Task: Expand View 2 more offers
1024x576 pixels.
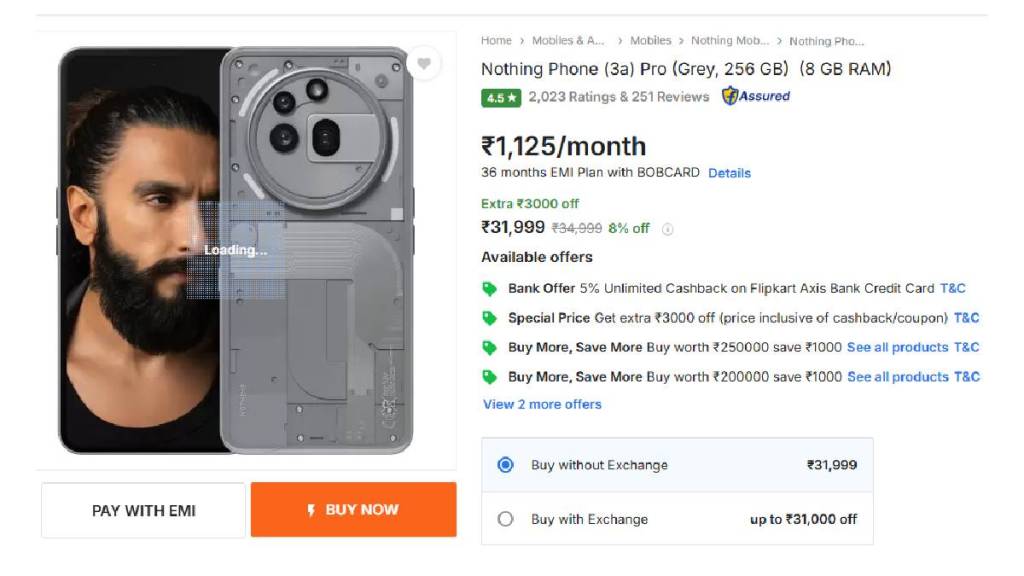Action: click(x=542, y=404)
